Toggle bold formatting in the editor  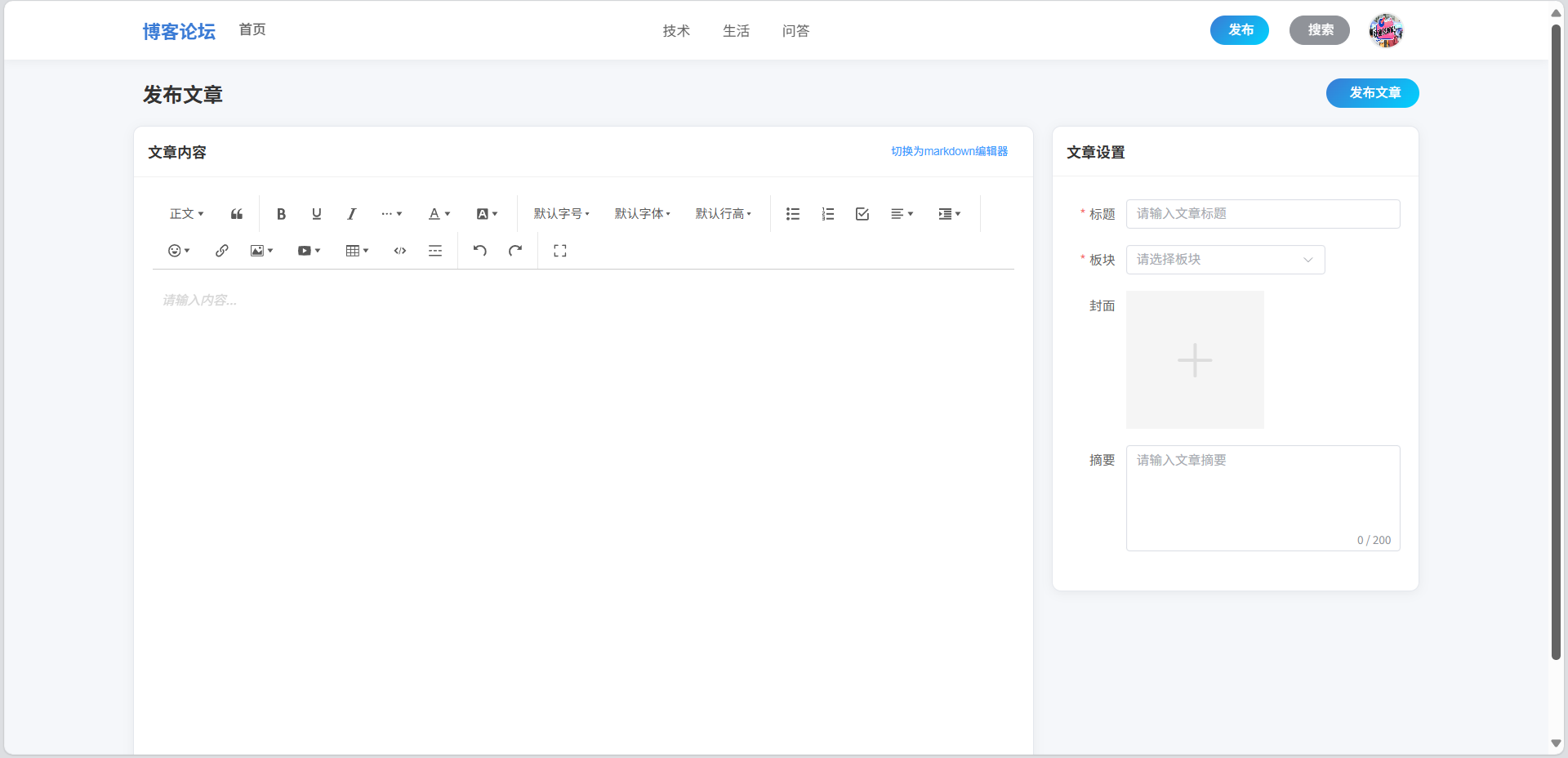pos(281,213)
